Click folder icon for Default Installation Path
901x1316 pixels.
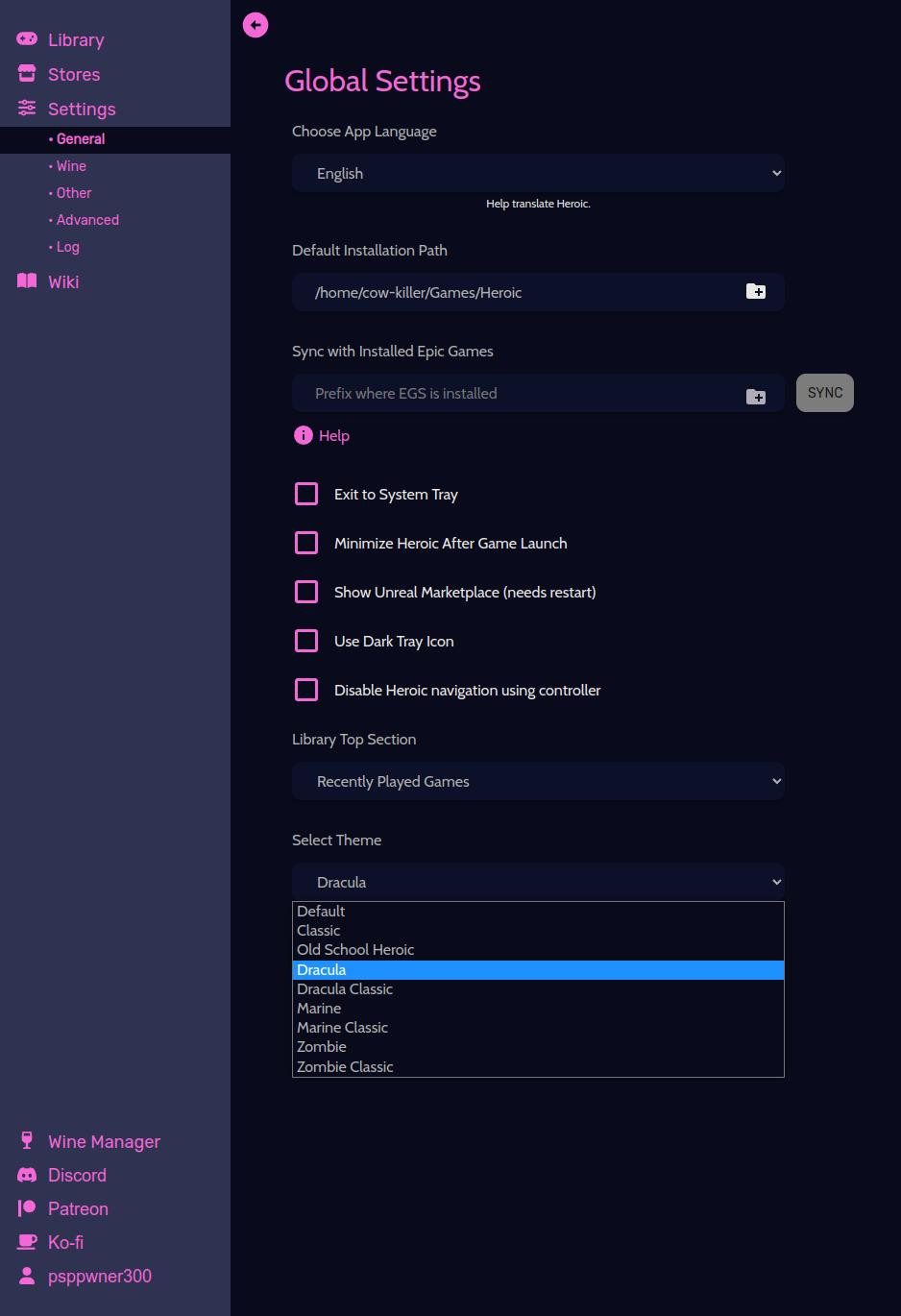[756, 291]
